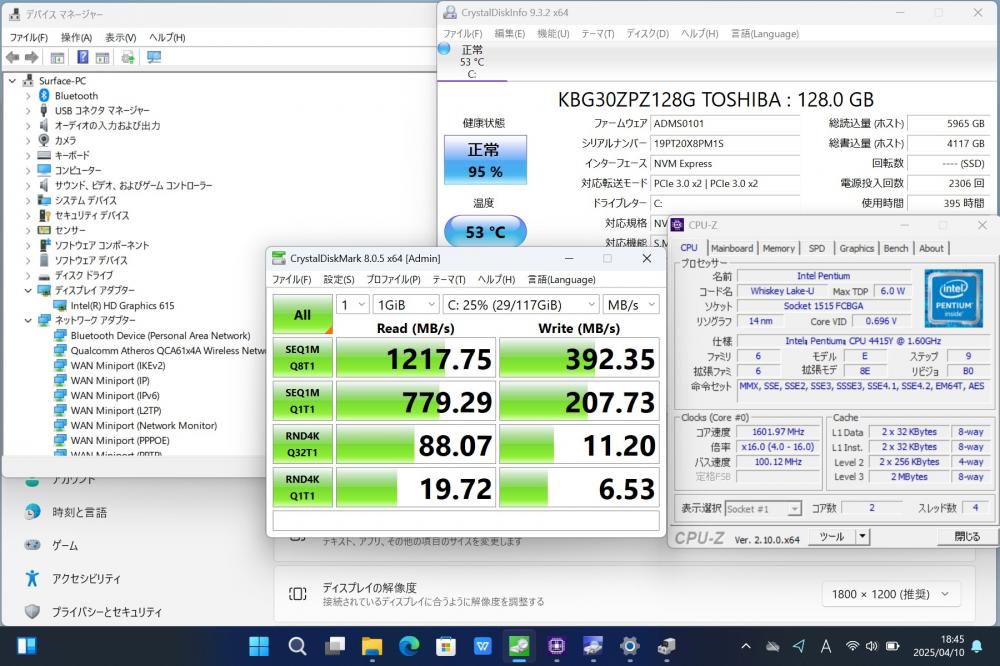Image resolution: width=1000 pixels, height=666 pixels.
Task: Select the Bluetooth category icon in the device tree
Action: tap(44, 96)
